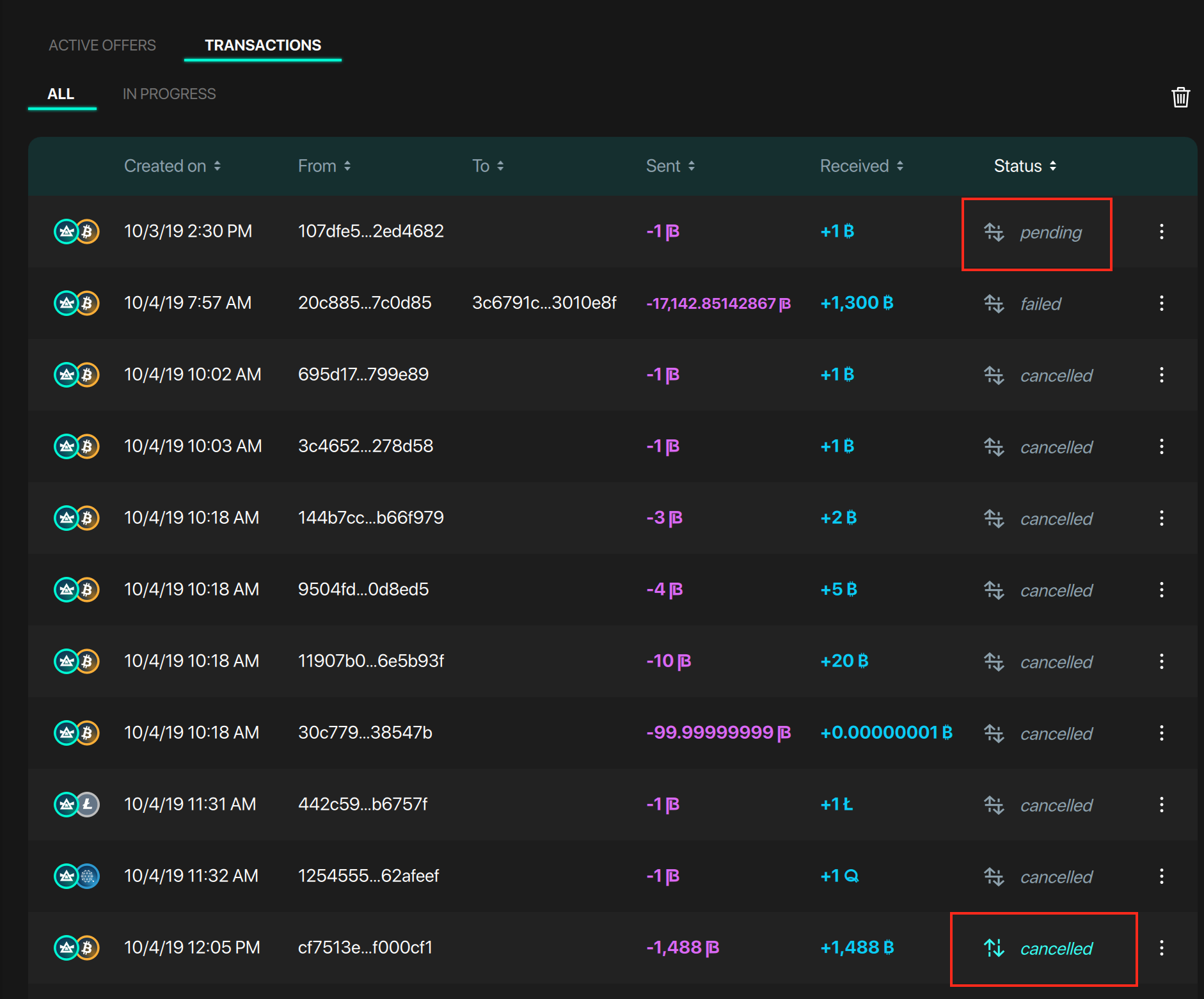Click Litecoin pair icon for 10/4/19 11:31 AM

(77, 805)
